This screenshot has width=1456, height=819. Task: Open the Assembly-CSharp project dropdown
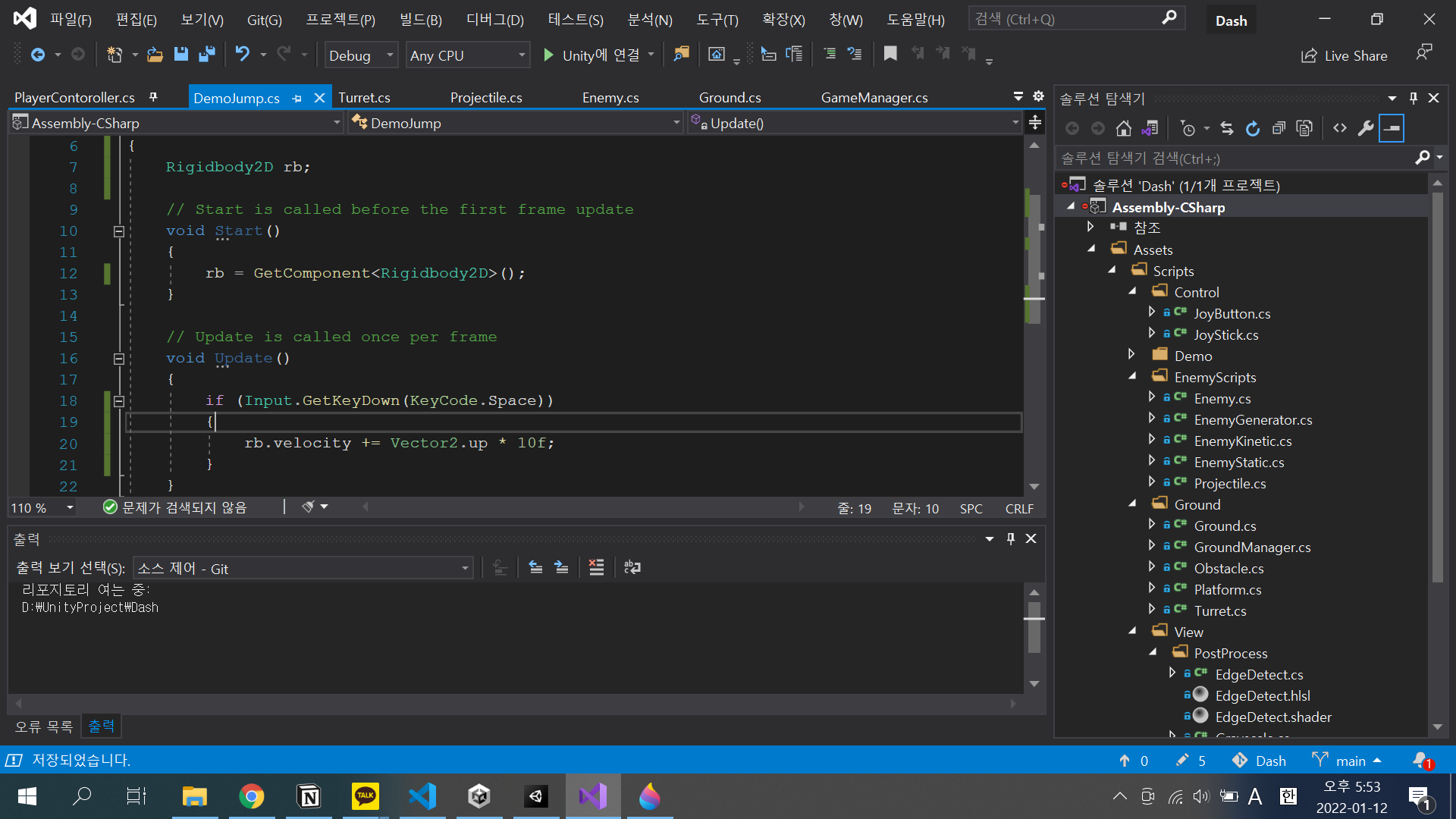point(177,123)
